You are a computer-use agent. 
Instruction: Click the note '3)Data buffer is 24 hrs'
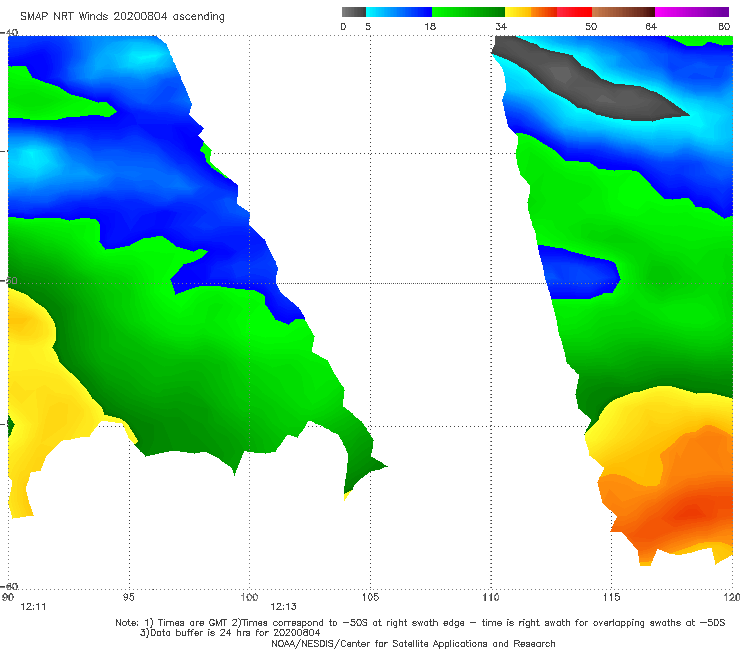[x=230, y=633]
